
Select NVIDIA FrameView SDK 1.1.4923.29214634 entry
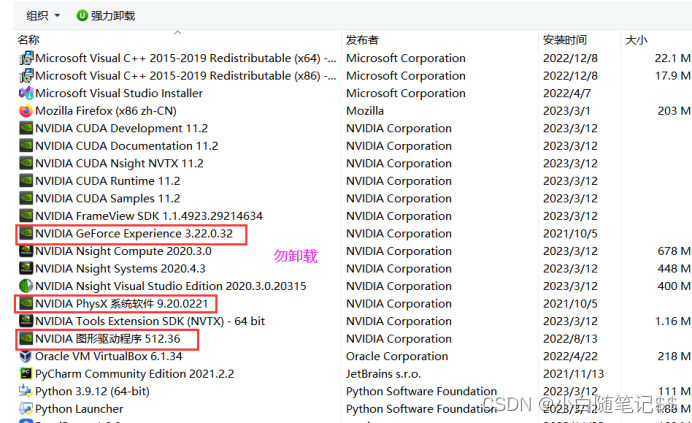point(149,216)
